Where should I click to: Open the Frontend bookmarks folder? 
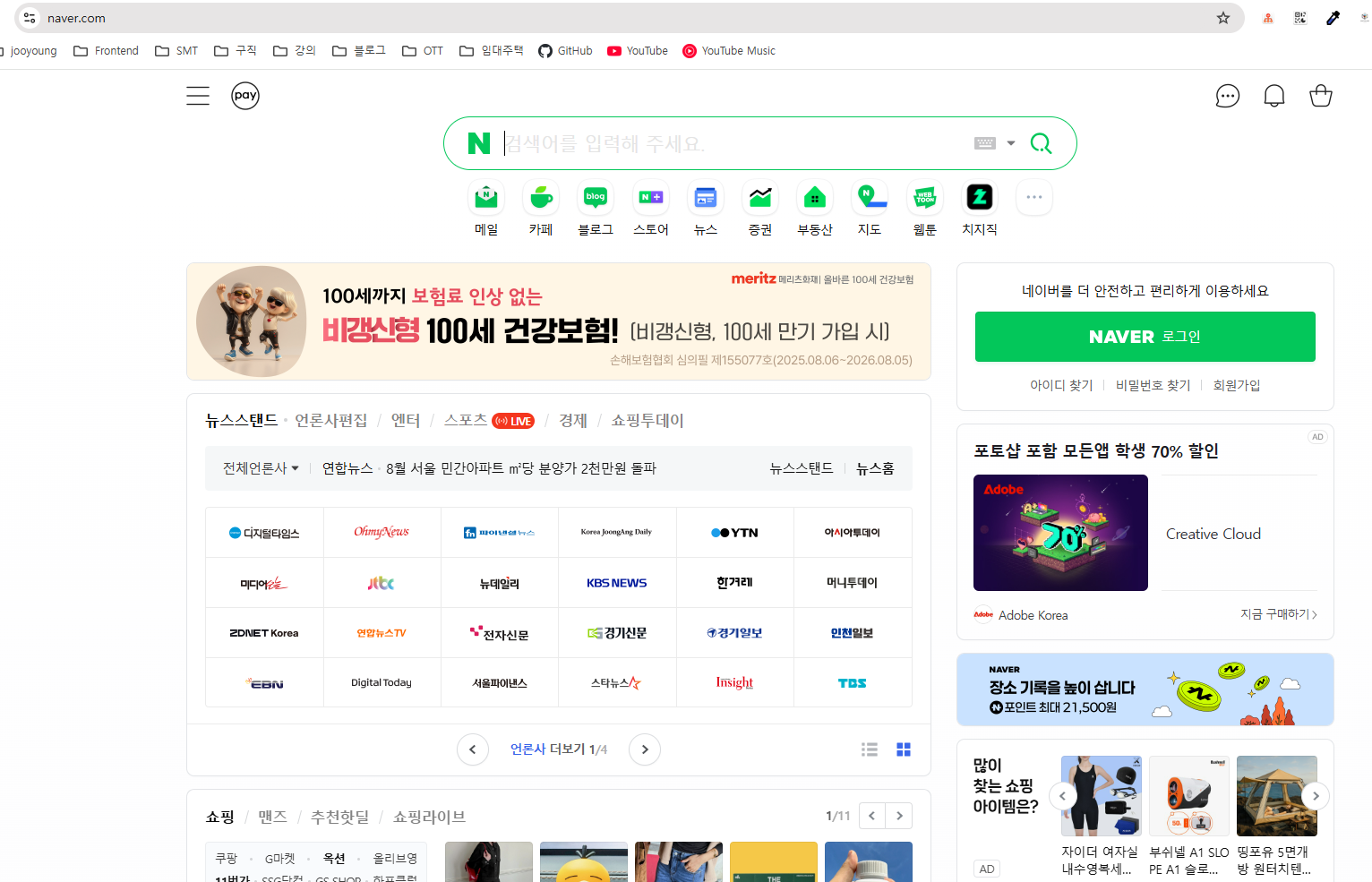(x=106, y=51)
